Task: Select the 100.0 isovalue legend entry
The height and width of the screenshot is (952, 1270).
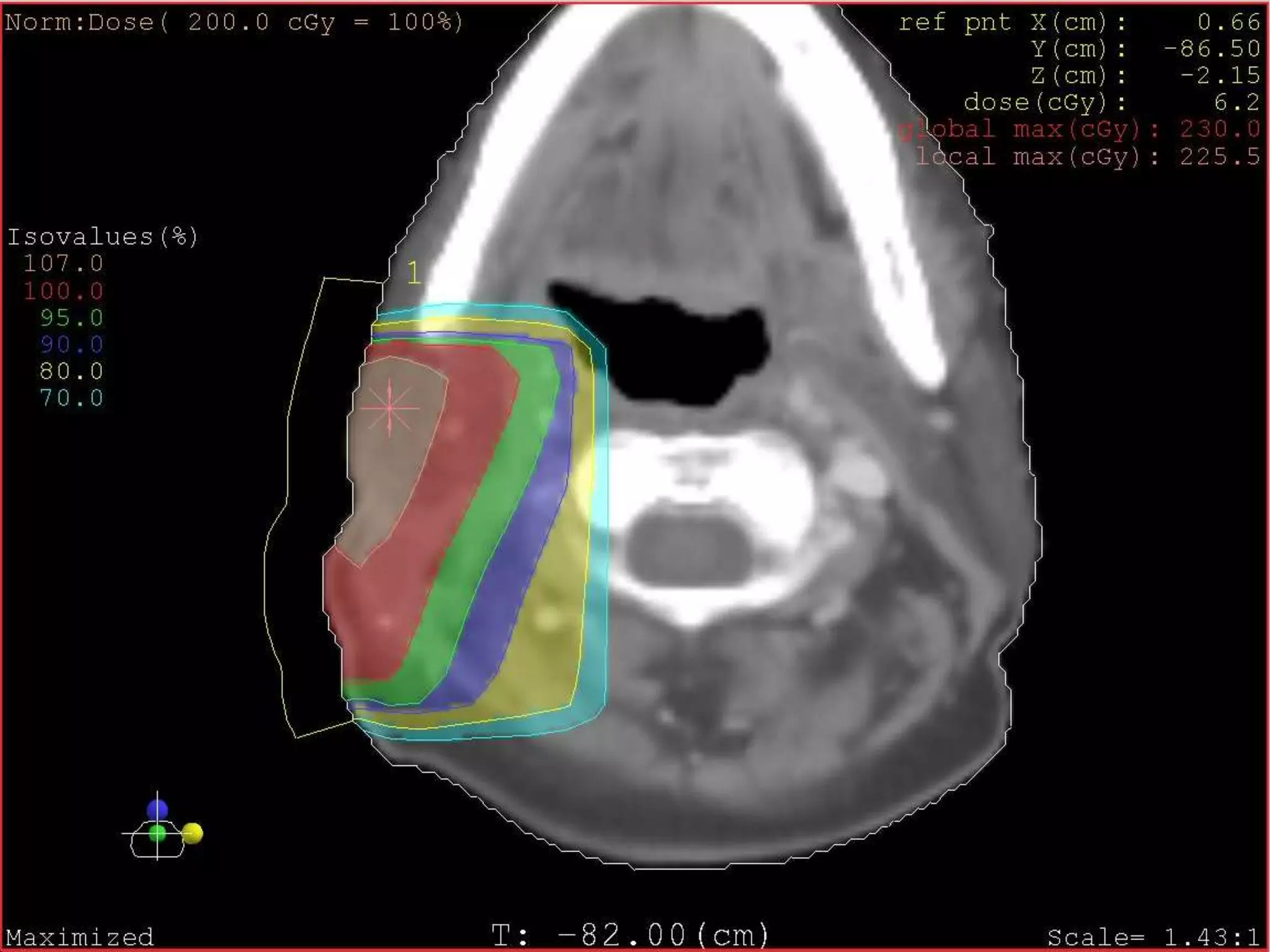Action: (63, 291)
